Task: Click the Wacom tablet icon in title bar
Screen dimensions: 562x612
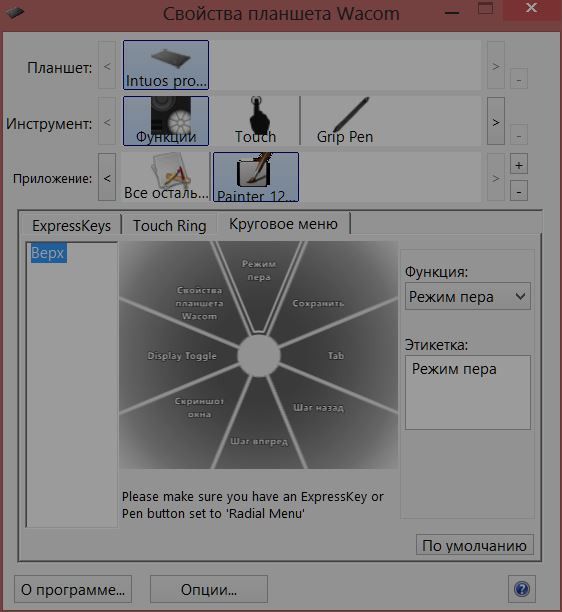Action: point(15,13)
